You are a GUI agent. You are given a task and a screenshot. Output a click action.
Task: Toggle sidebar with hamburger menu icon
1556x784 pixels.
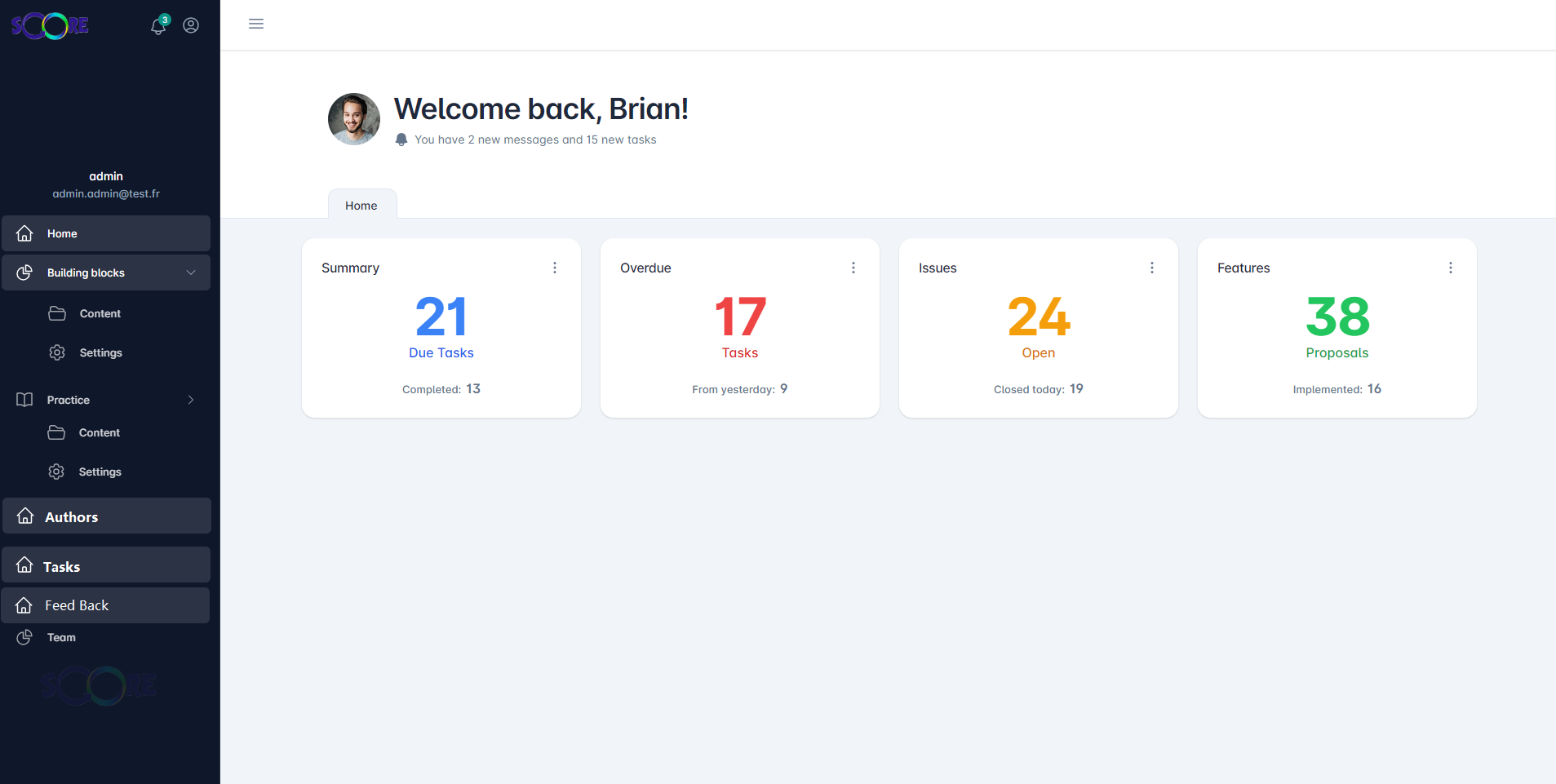tap(256, 24)
